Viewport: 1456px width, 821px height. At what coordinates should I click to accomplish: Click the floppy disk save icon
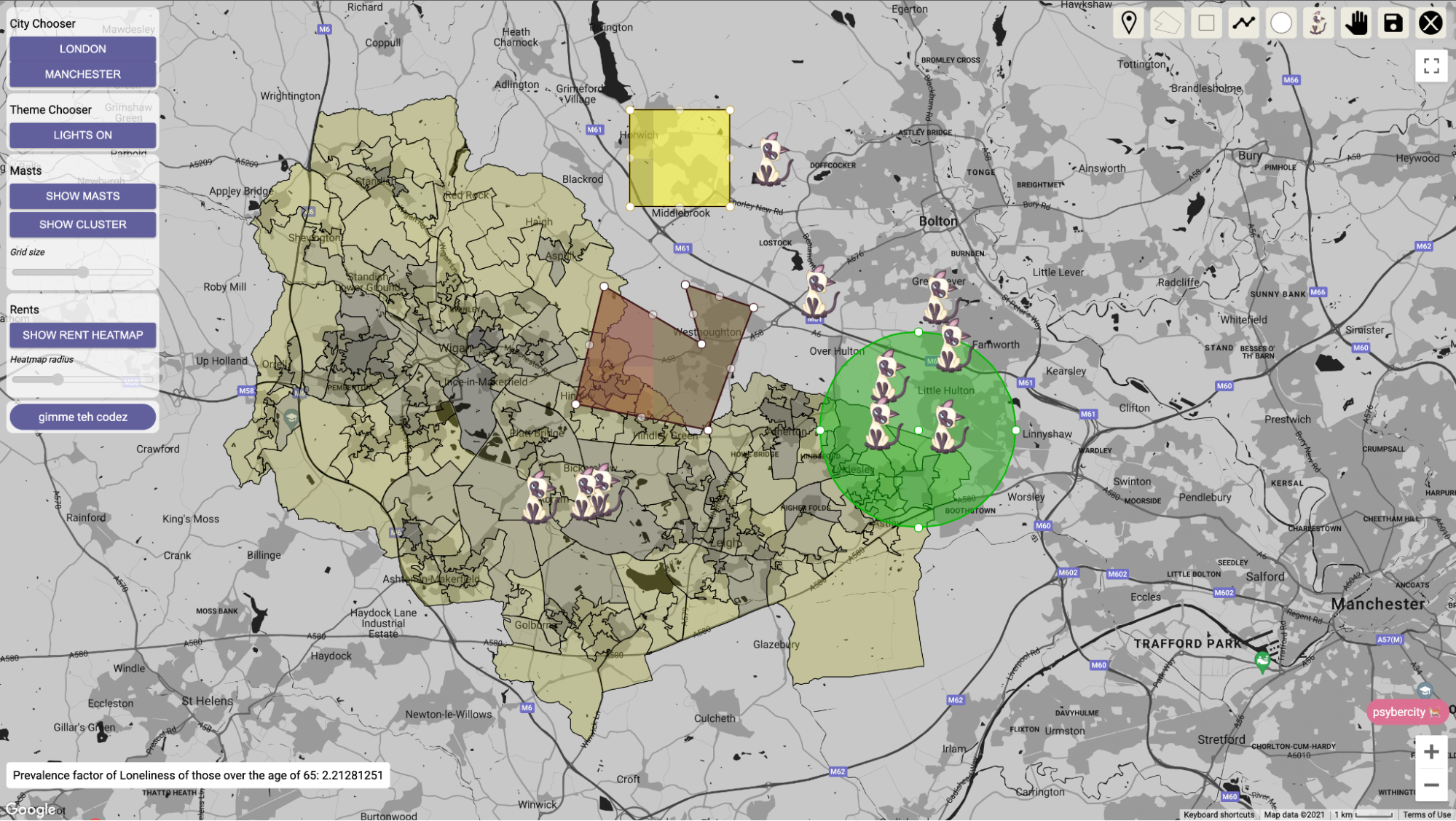click(x=1393, y=23)
